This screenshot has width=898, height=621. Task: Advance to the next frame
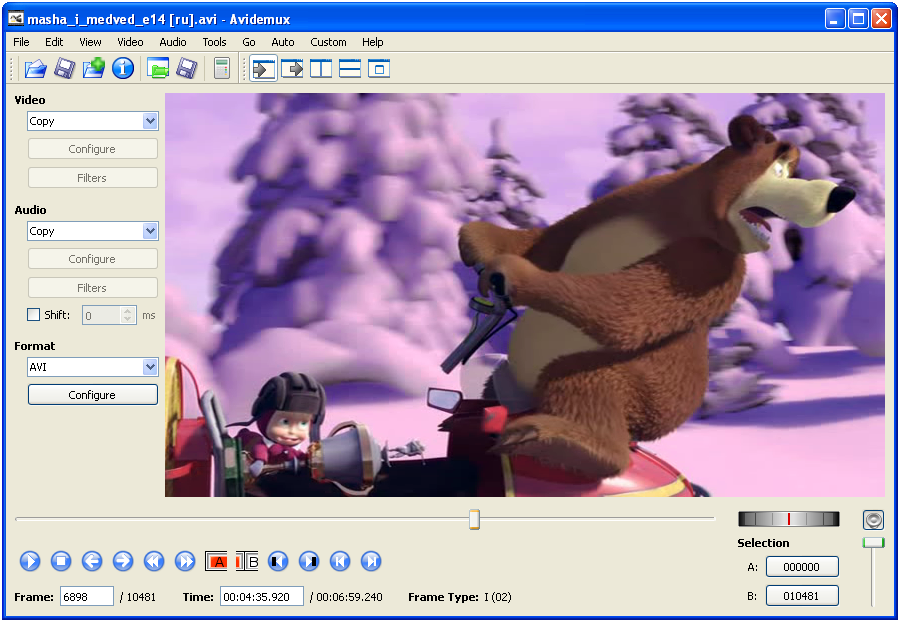pos(123,561)
